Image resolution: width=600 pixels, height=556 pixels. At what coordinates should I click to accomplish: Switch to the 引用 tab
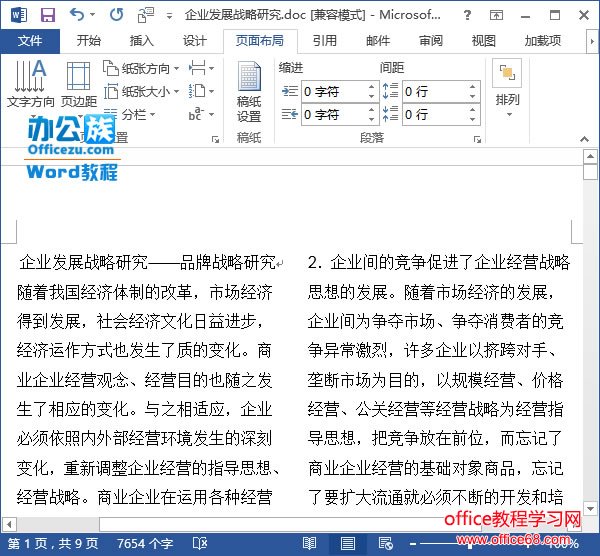[324, 41]
